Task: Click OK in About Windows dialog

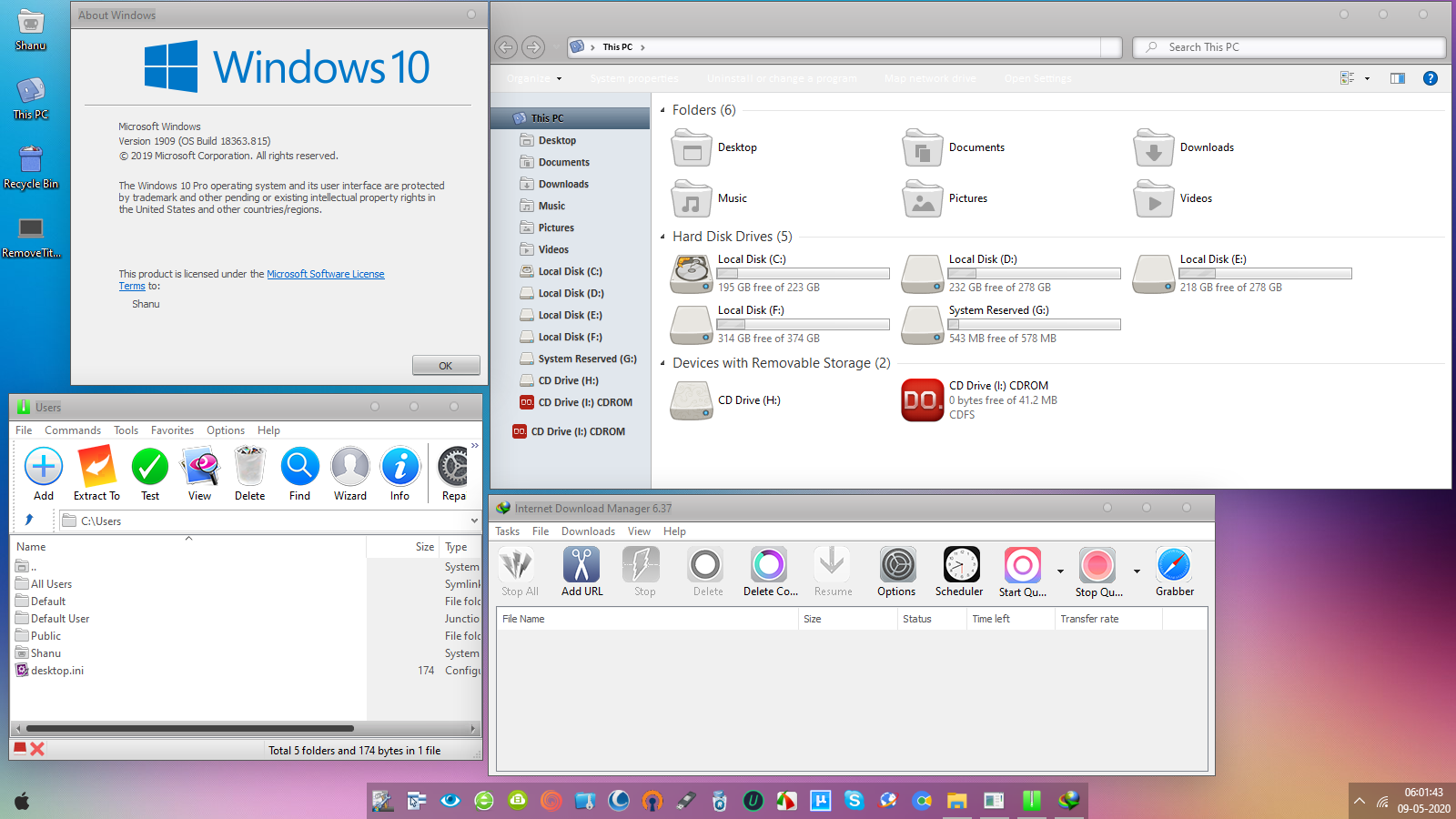Action: pyautogui.click(x=446, y=366)
